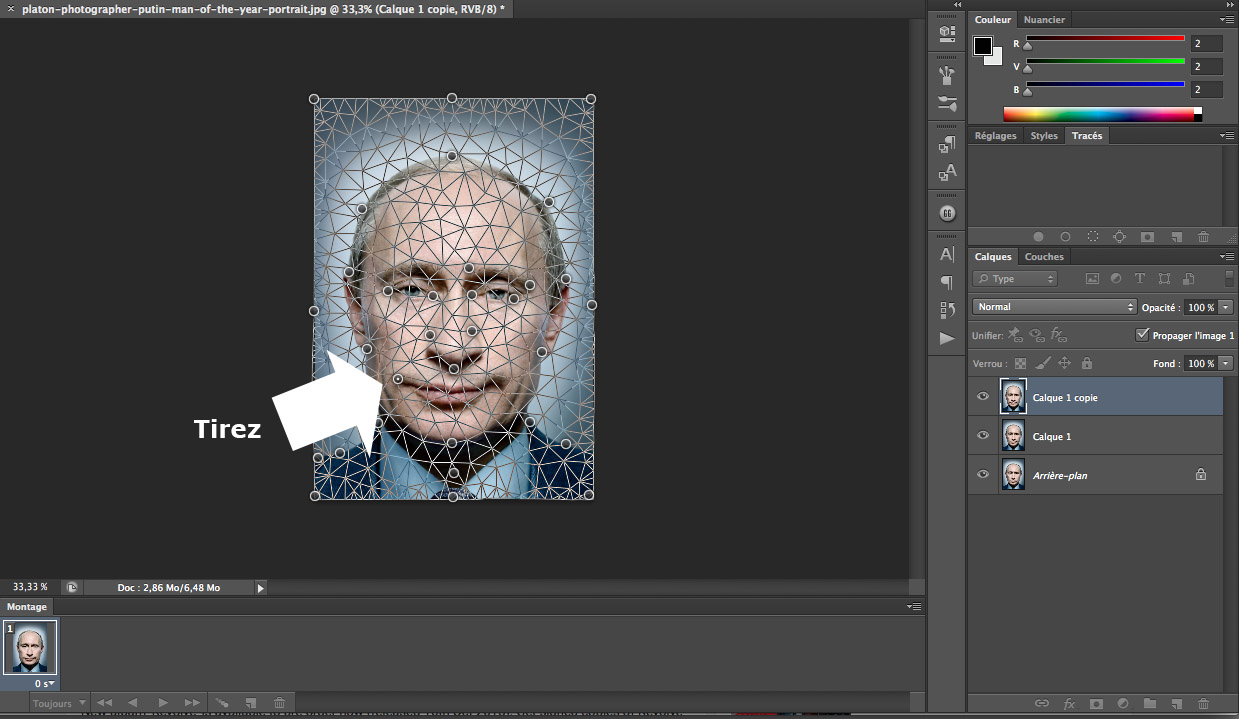The height and width of the screenshot is (719, 1239).
Task: Uncheck the Propager l'image 1 checkbox
Action: click(x=1143, y=335)
